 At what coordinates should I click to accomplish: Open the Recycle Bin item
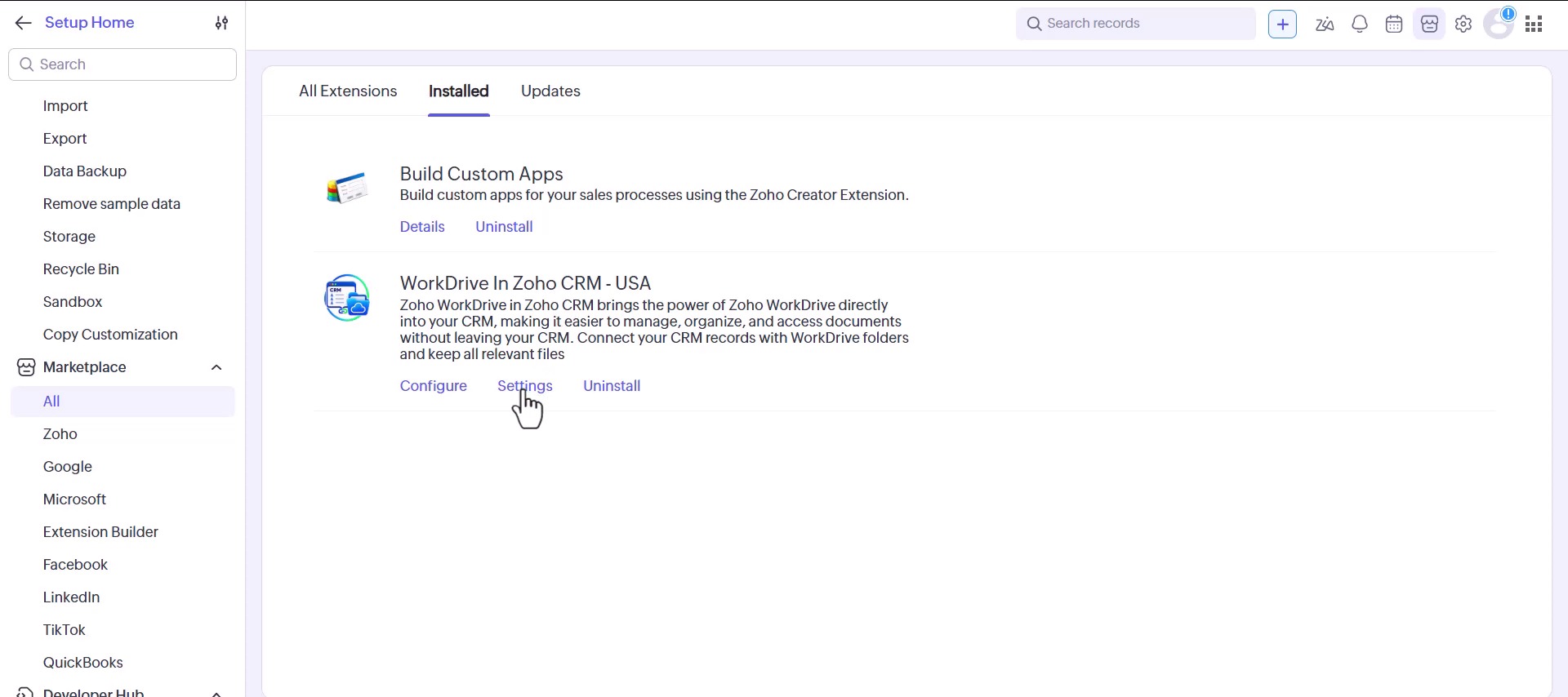(x=81, y=269)
